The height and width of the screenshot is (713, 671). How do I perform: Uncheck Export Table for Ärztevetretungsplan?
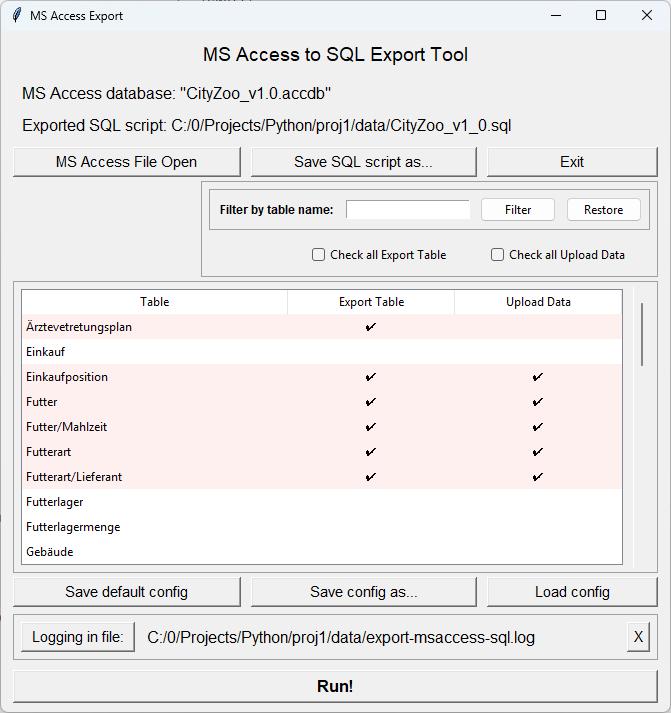point(371,327)
